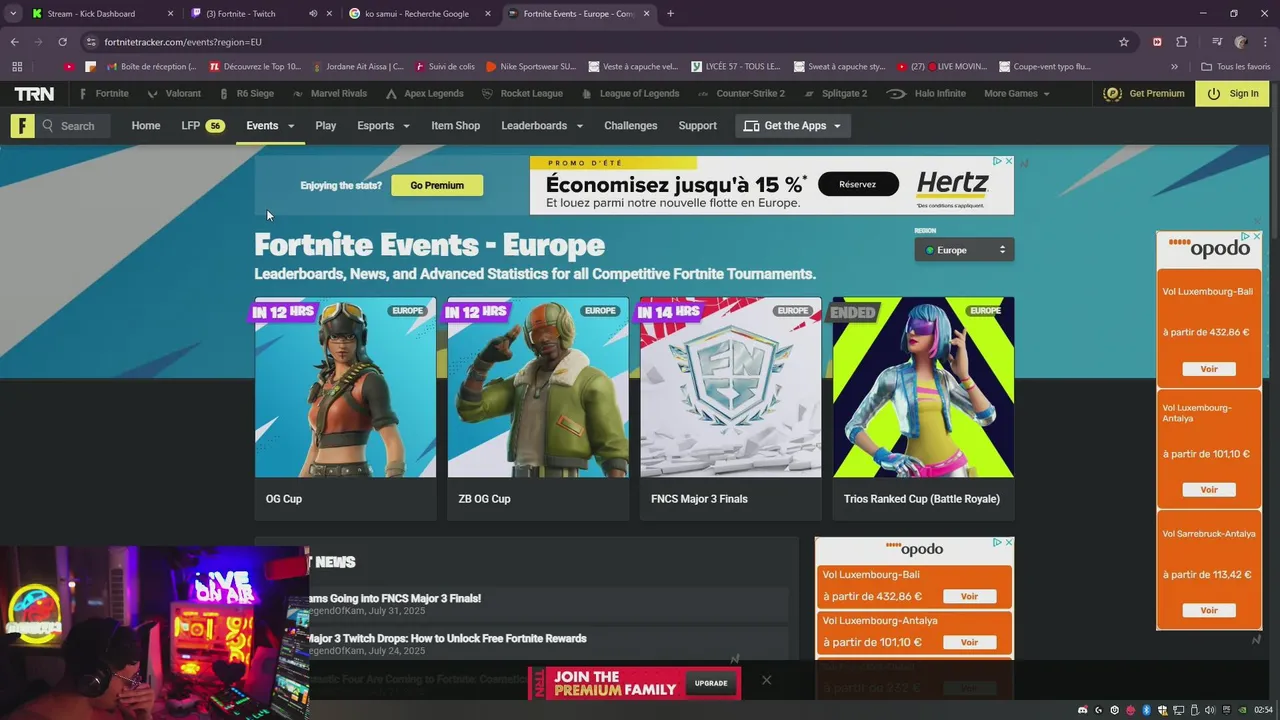Viewport: 1280px width, 720px height.
Task: Click the Discord tray icon
Action: [1082, 710]
